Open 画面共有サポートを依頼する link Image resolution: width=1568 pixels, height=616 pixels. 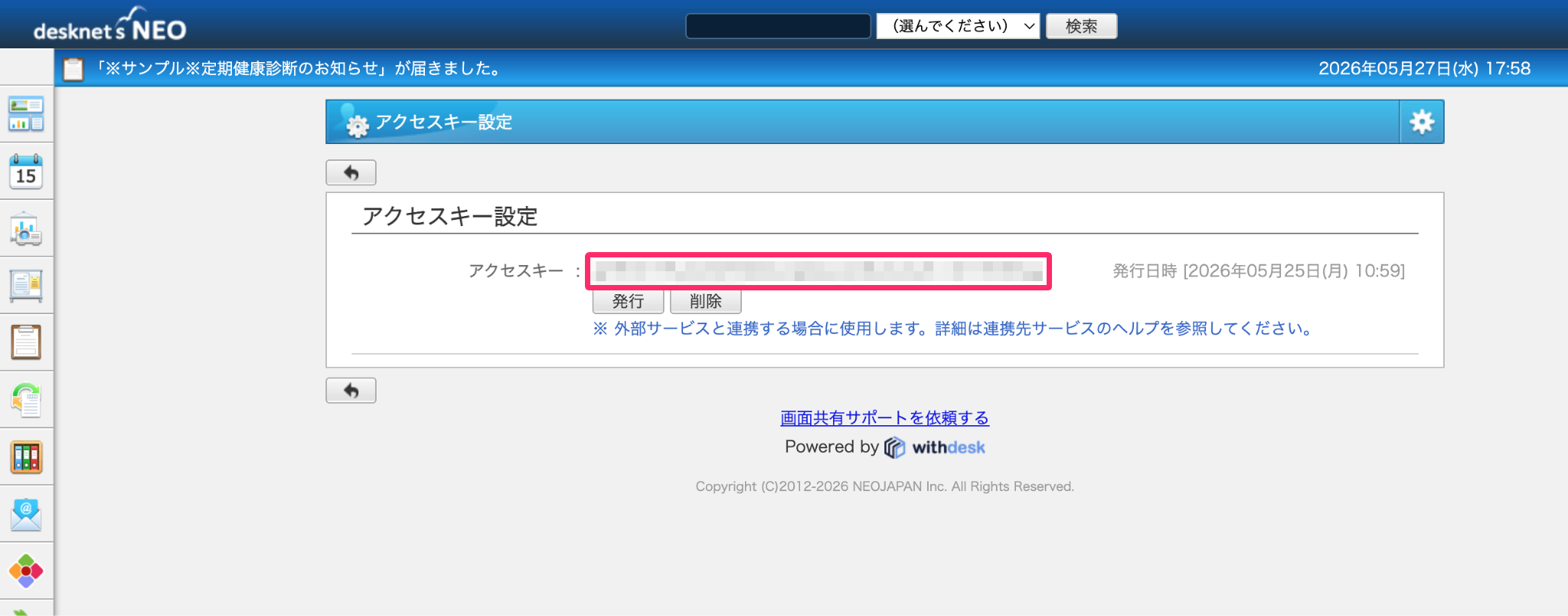click(884, 418)
